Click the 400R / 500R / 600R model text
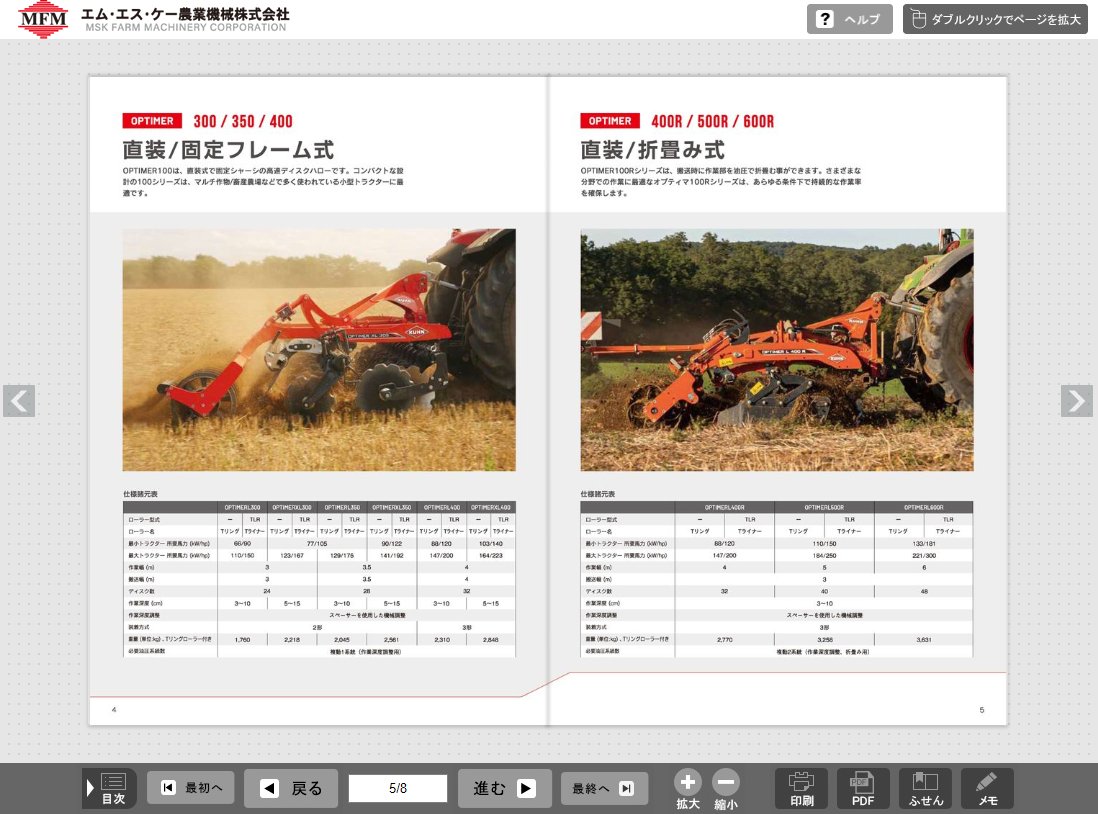1098x814 pixels. tap(713, 121)
